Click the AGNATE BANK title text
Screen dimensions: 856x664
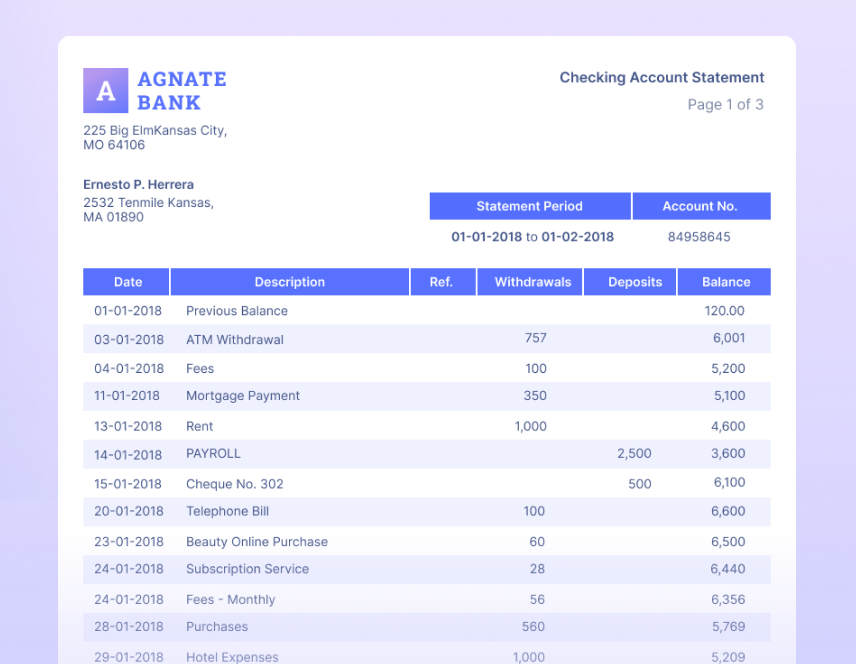pyautogui.click(x=182, y=91)
